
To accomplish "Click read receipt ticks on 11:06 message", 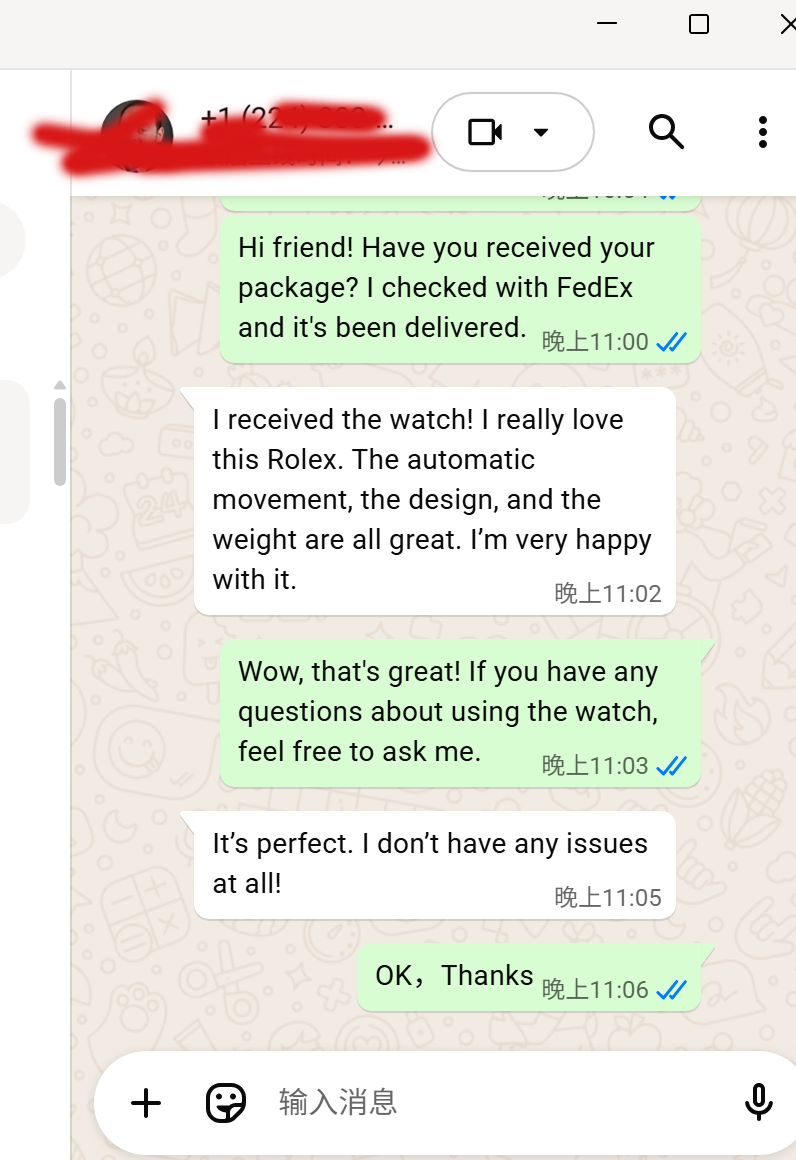I will pos(672,990).
